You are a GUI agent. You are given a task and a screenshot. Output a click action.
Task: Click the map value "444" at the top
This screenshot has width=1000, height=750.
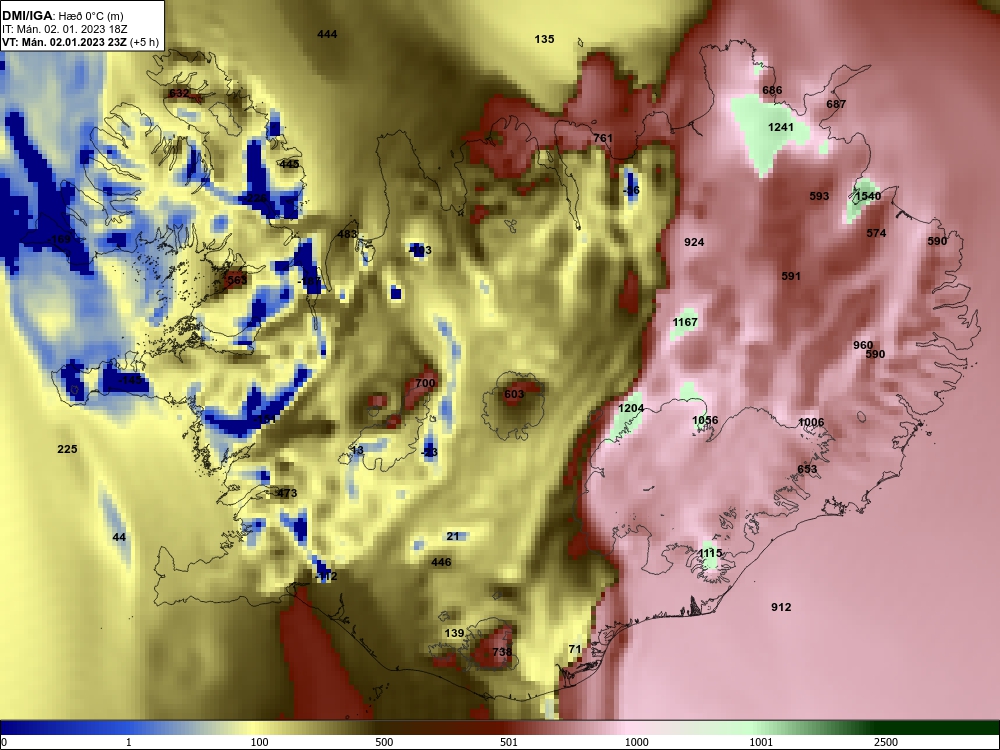(327, 34)
